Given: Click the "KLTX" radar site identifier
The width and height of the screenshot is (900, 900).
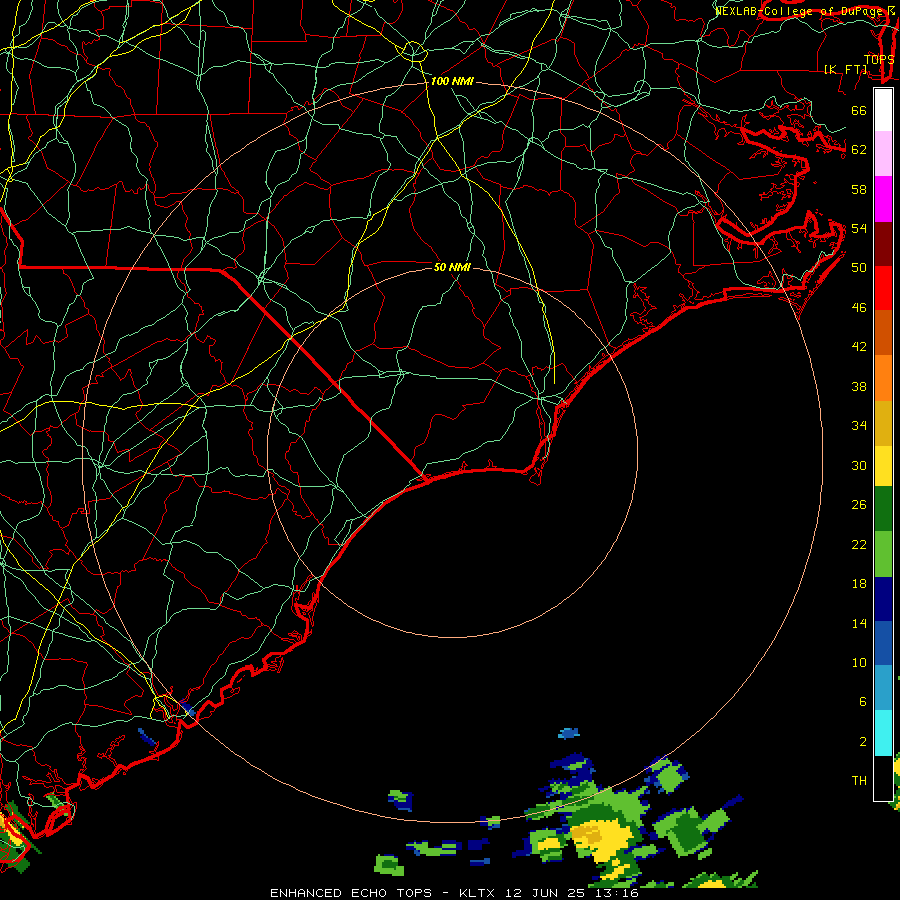Looking at the screenshot, I should [x=479, y=893].
